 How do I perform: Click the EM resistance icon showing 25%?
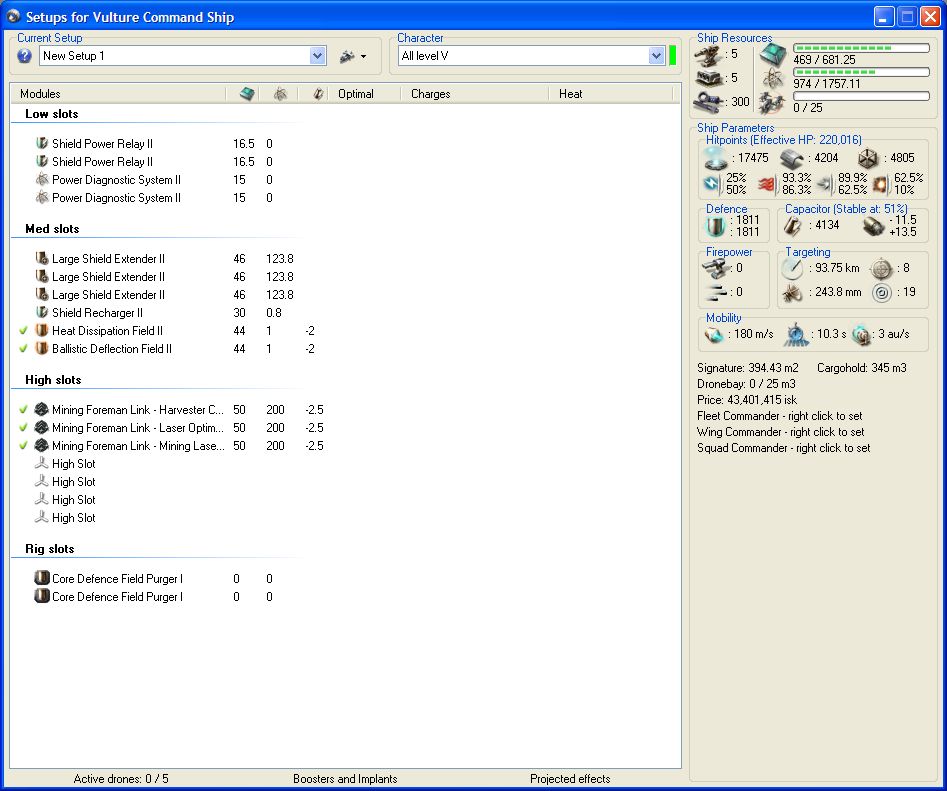(712, 184)
